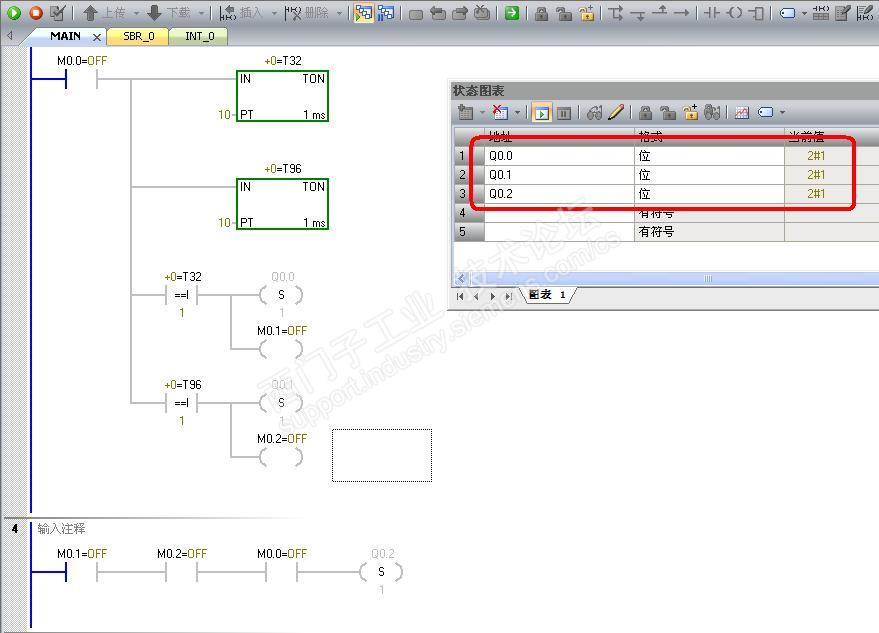879x633 pixels.
Task: Toggle POU comments icon
Action: (x=843, y=12)
